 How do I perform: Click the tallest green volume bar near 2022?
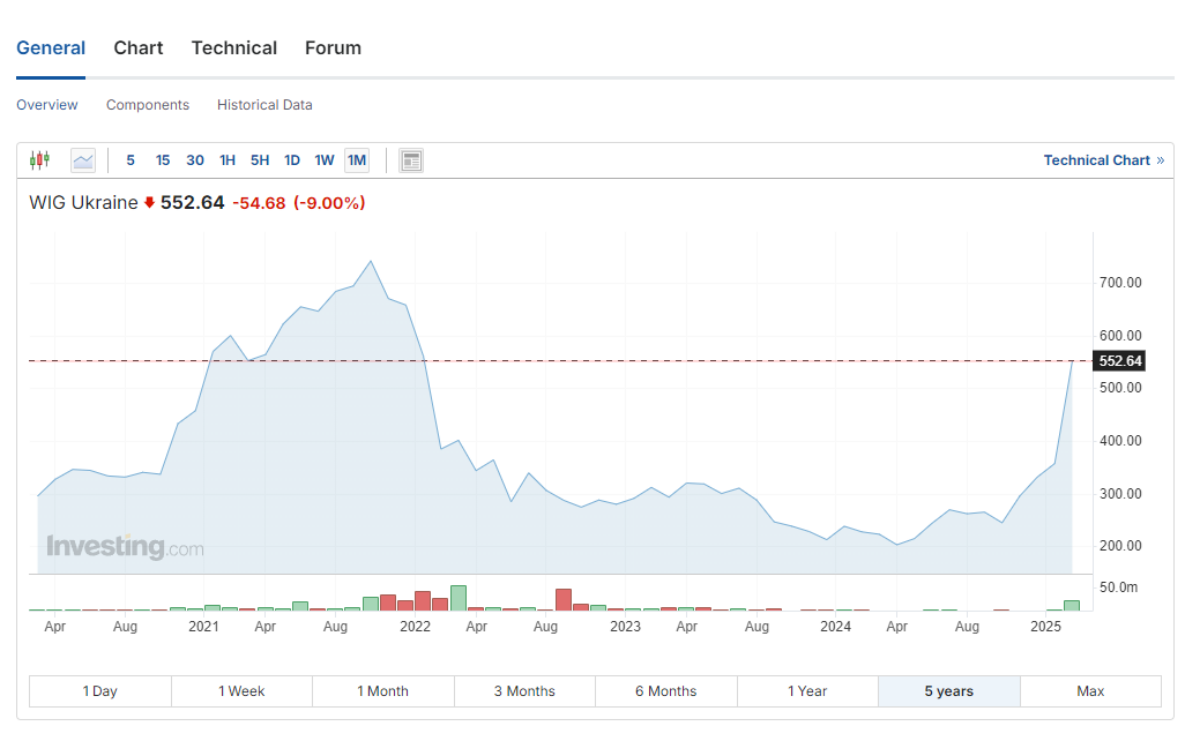click(458, 598)
